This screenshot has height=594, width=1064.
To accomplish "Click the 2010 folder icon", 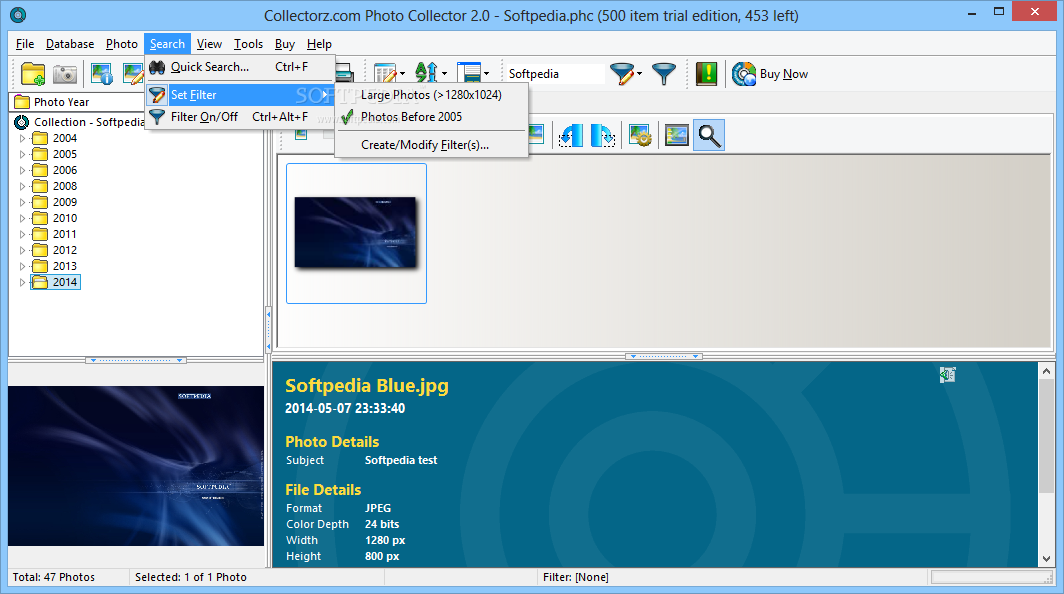I will pyautogui.click(x=41, y=219).
